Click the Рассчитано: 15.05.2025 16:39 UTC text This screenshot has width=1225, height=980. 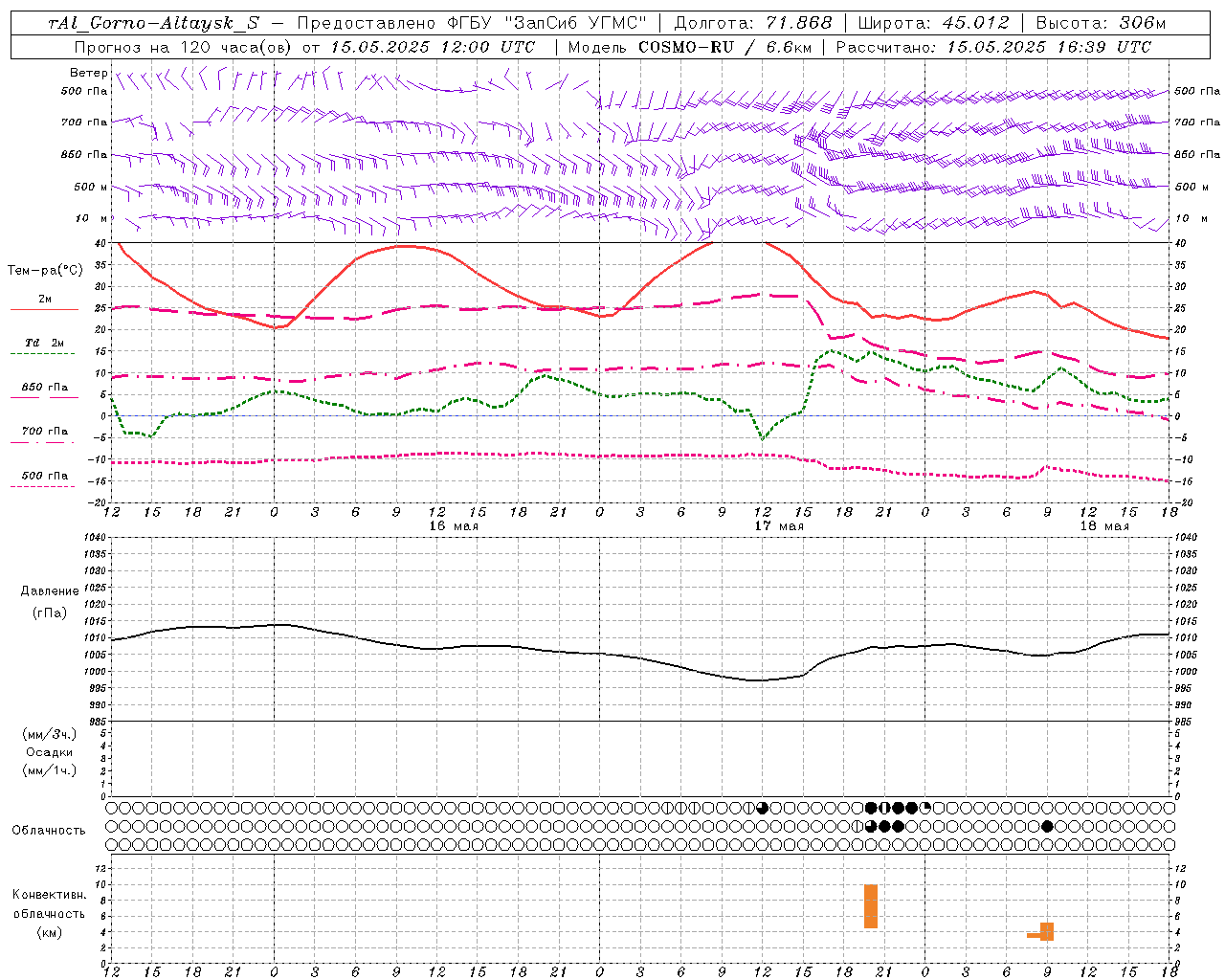click(994, 47)
